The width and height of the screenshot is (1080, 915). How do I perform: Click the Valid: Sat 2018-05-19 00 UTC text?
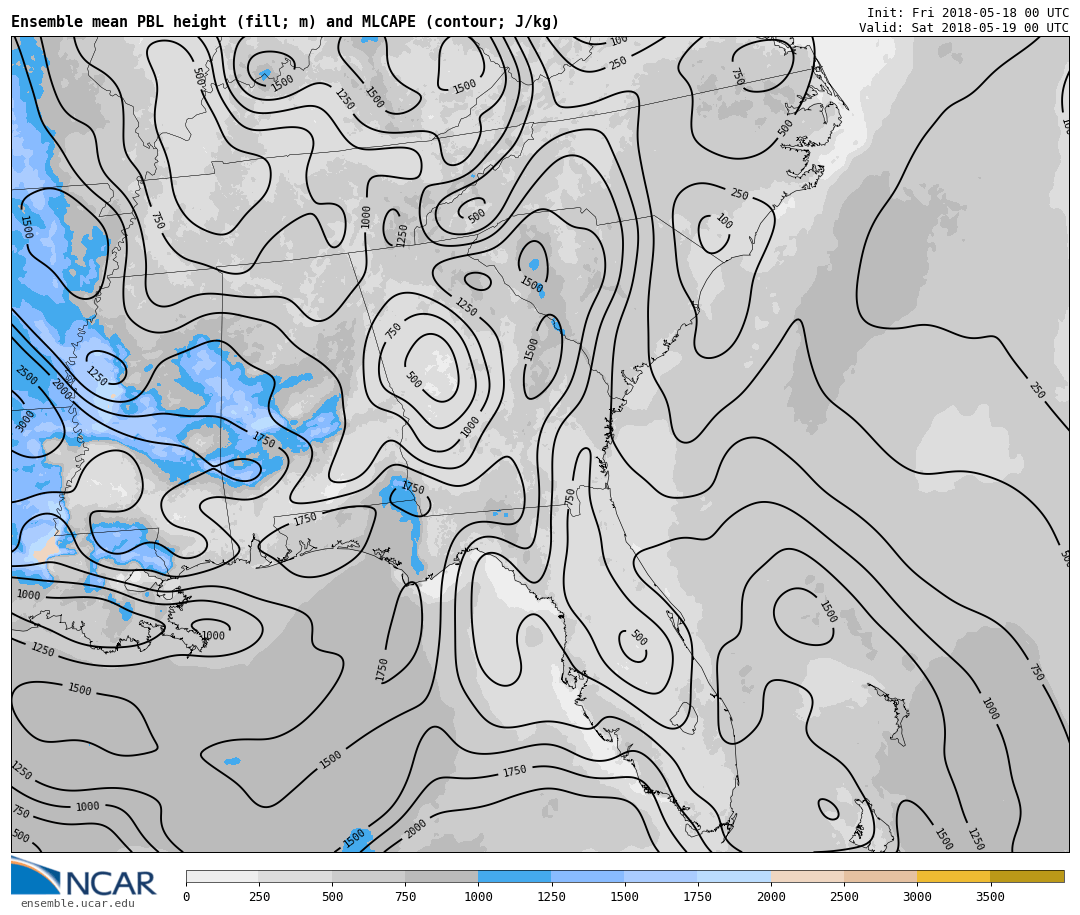[964, 28]
